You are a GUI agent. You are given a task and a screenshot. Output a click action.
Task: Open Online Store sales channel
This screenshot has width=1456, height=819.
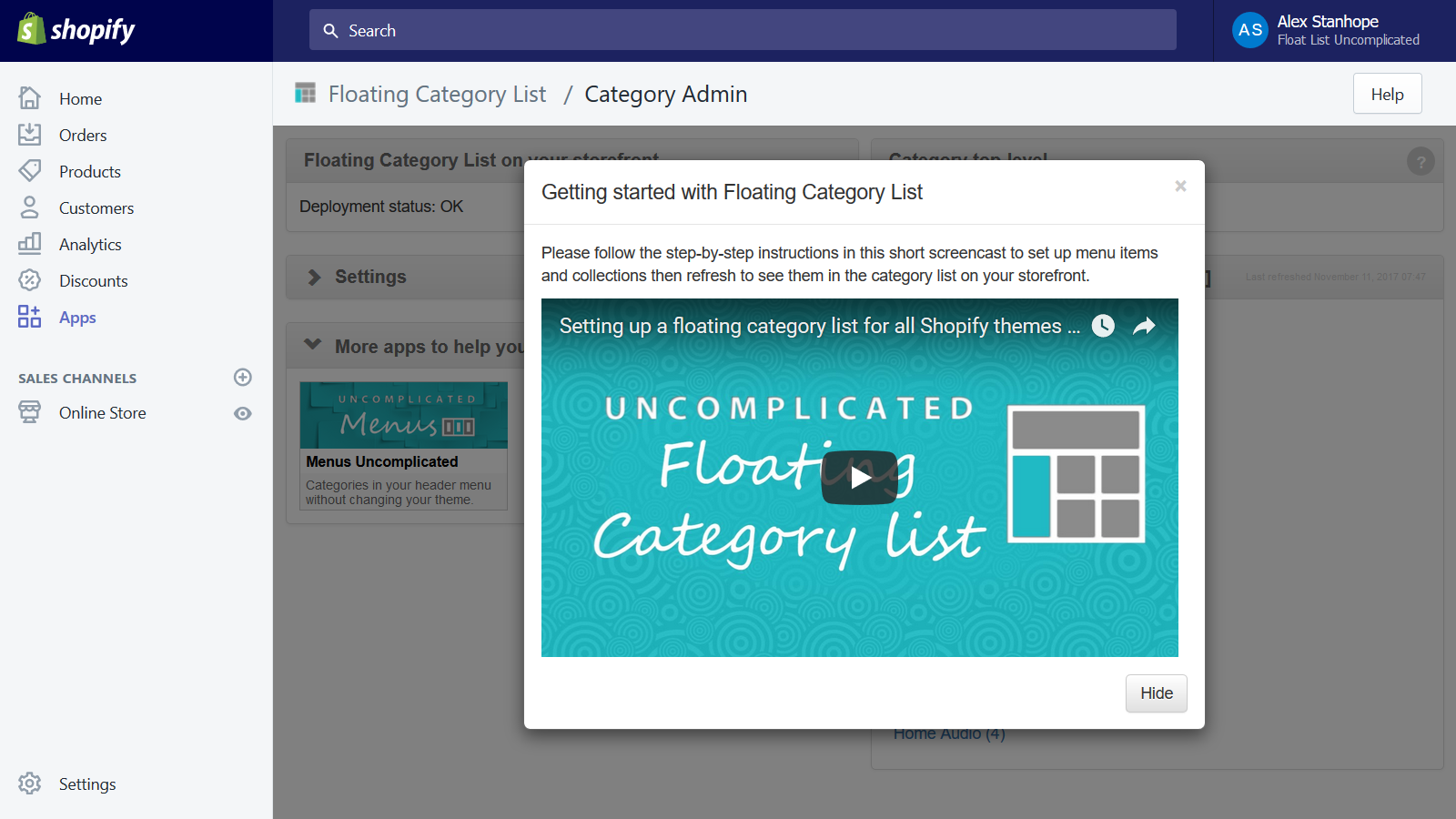(x=102, y=412)
